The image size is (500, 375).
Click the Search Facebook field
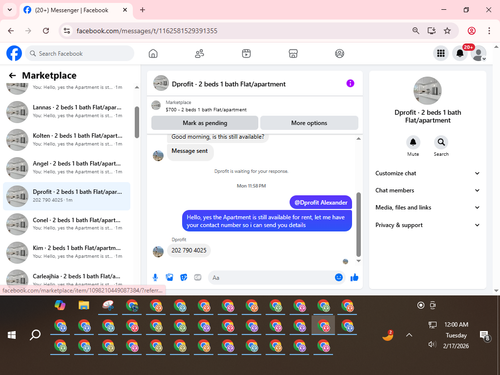(79, 53)
